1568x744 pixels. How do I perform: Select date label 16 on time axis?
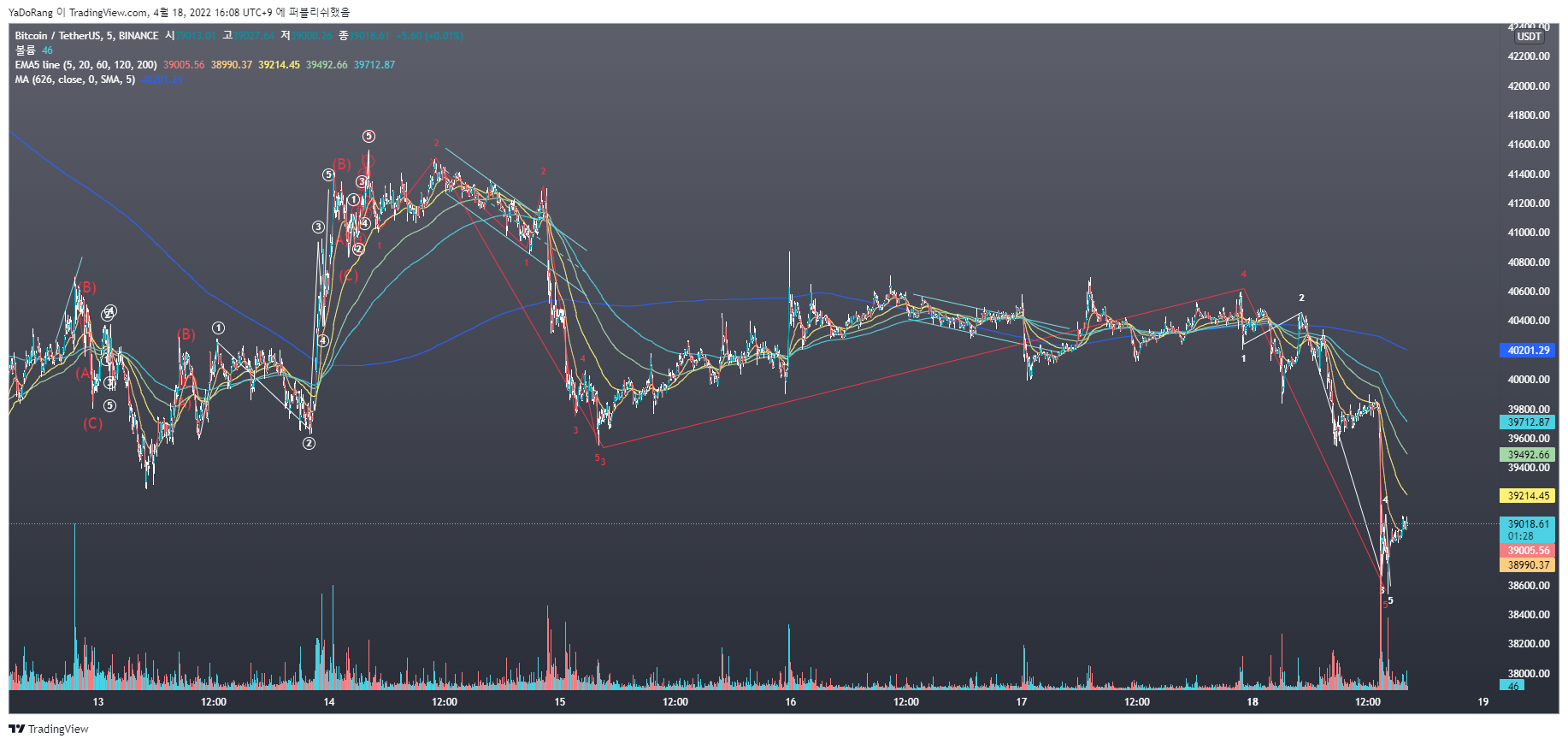(791, 702)
